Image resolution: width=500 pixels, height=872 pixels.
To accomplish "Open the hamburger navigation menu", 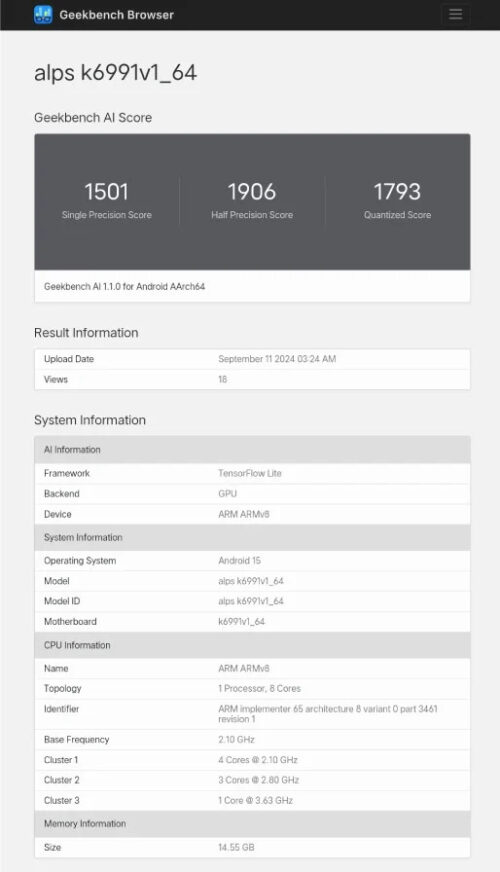I will [456, 14].
